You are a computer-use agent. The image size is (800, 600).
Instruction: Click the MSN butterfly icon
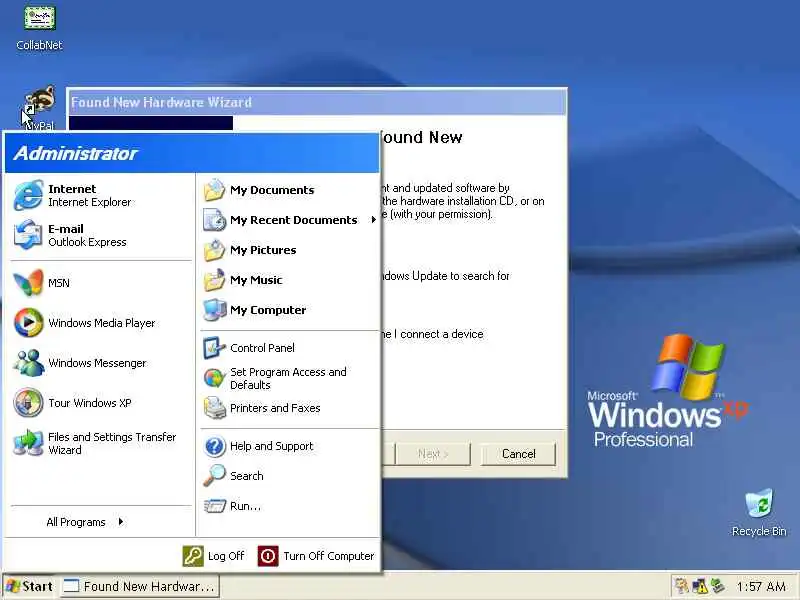click(x=28, y=283)
